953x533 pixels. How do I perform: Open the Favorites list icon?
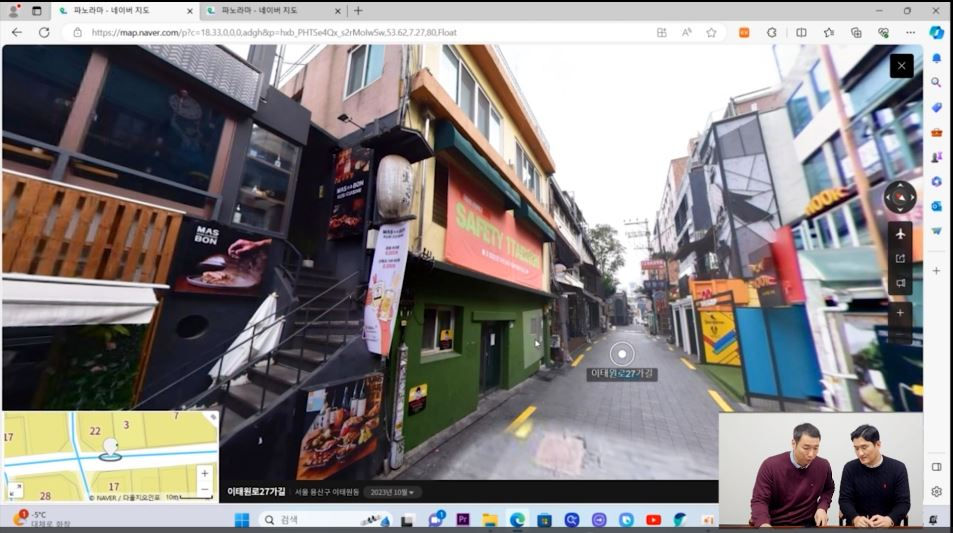(x=829, y=33)
